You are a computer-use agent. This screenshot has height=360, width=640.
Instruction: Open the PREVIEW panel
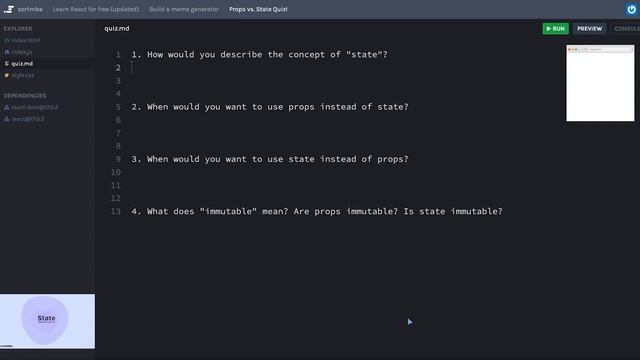pos(589,29)
